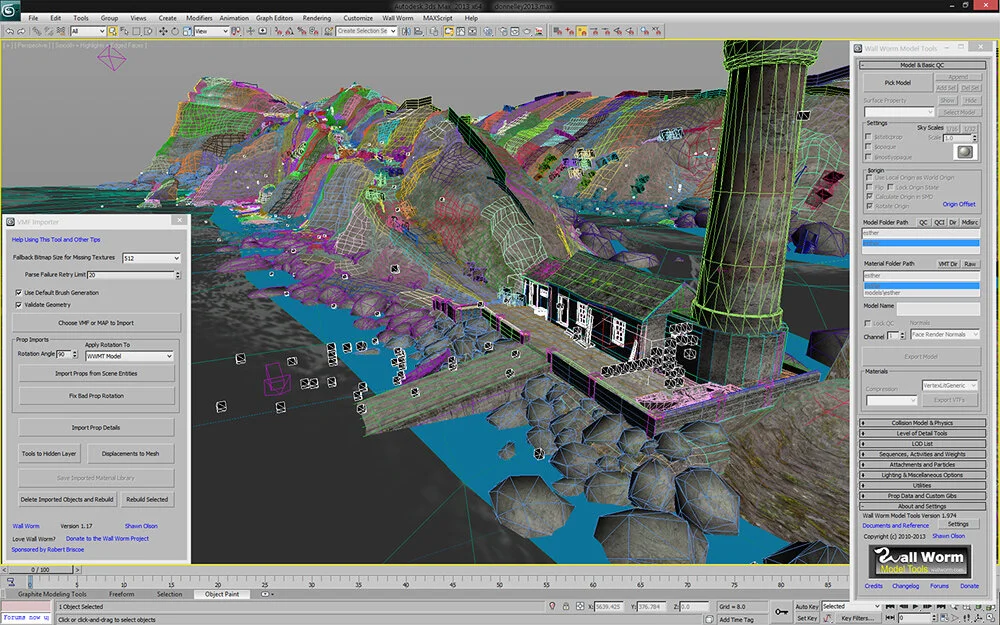Viewport: 1000px width, 625px height.
Task: Open Schematic View from toolbar
Action: point(473,31)
